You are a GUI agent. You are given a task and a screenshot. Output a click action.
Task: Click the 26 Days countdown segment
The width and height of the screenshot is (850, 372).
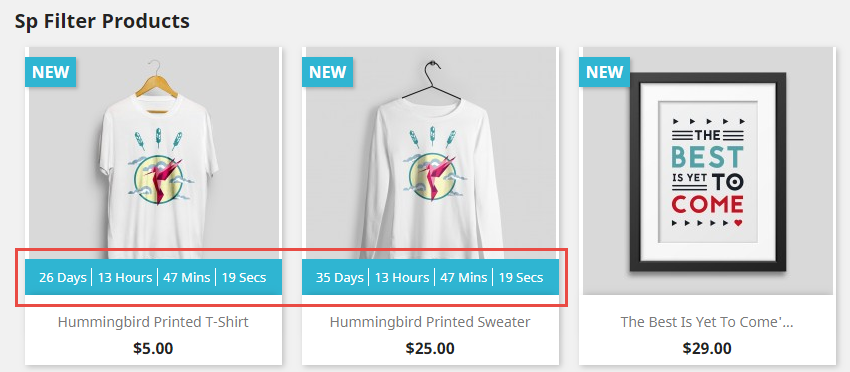pos(62,278)
